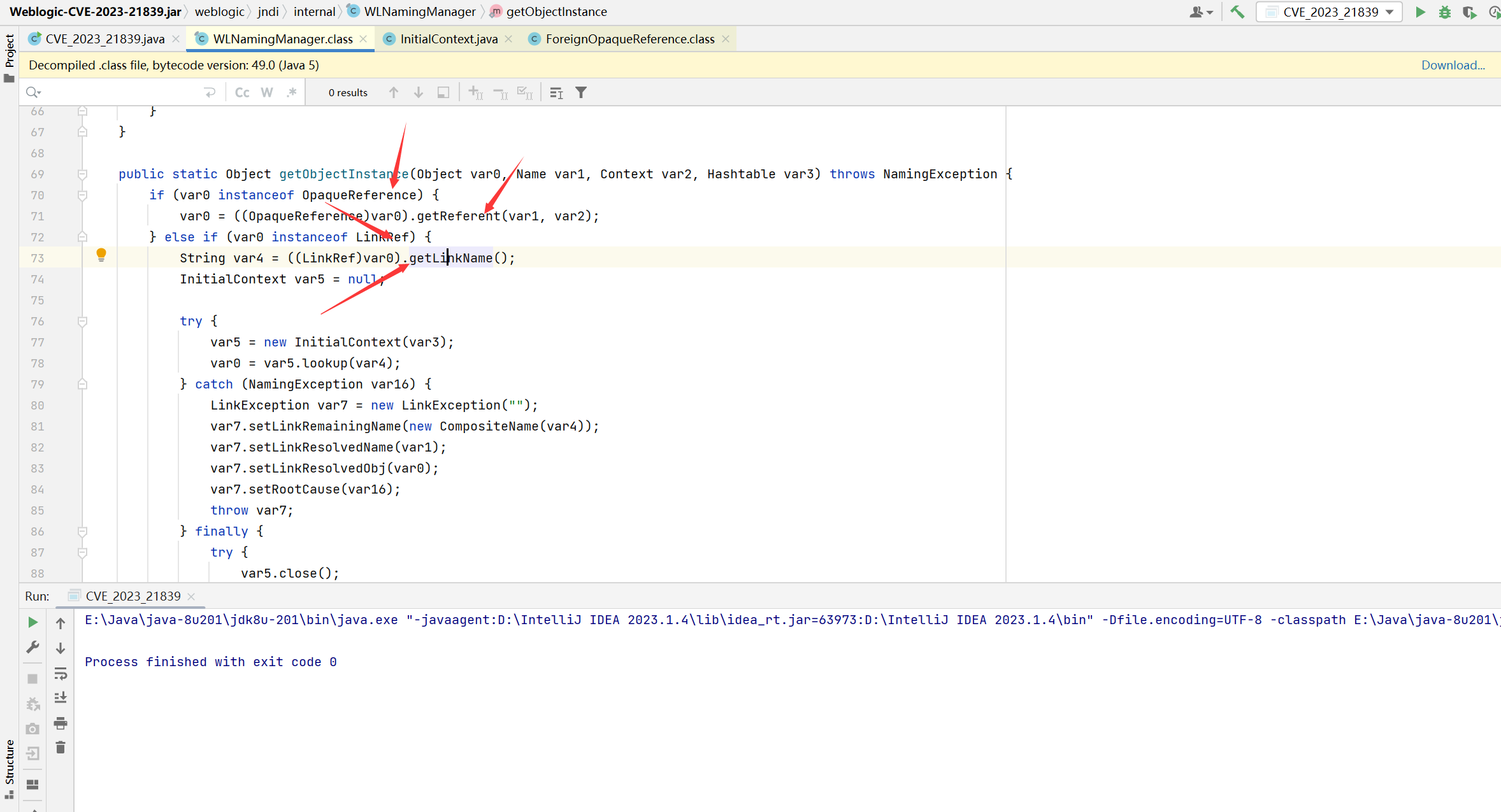
Task: Click the yellow intention lightbulb on line 73
Action: click(101, 255)
